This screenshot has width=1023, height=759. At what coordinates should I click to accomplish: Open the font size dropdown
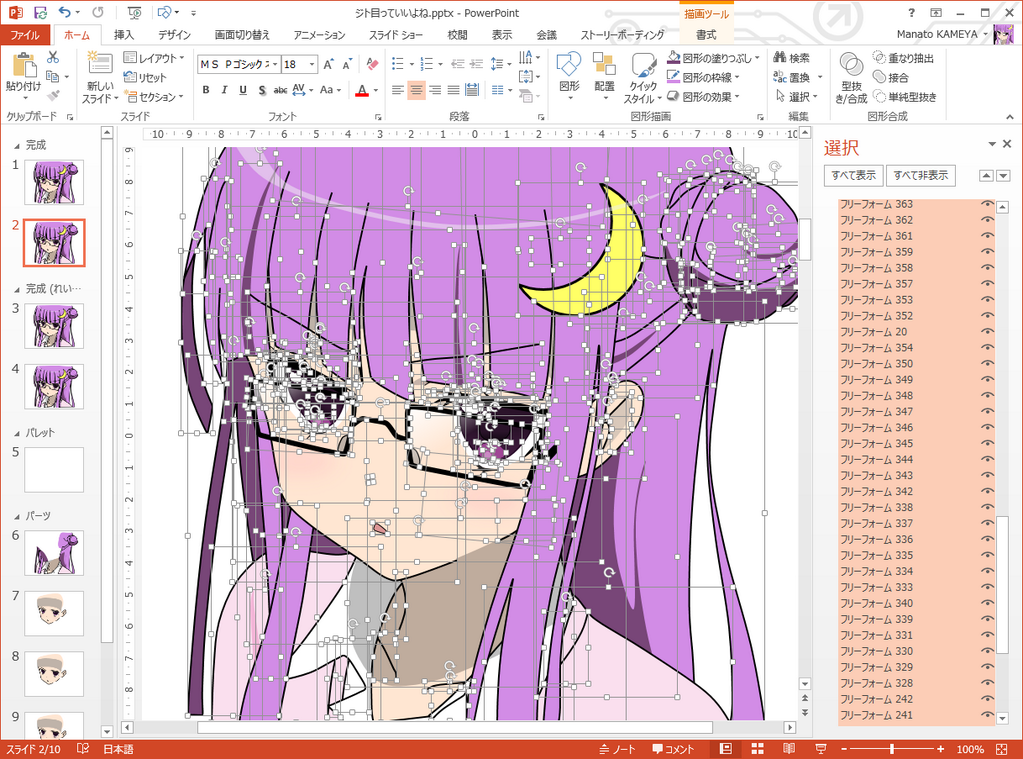click(x=312, y=64)
